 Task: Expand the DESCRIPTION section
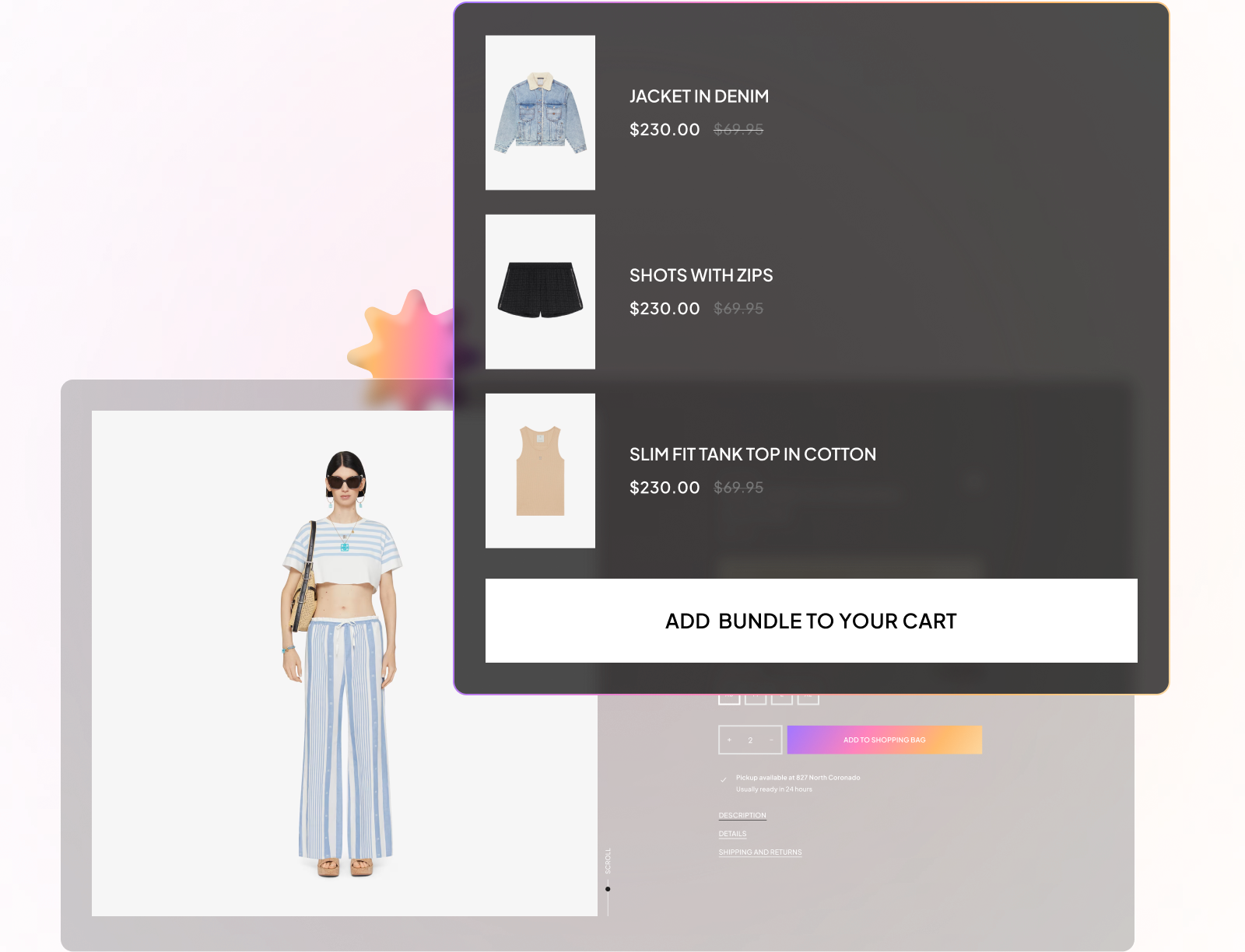tap(742, 814)
